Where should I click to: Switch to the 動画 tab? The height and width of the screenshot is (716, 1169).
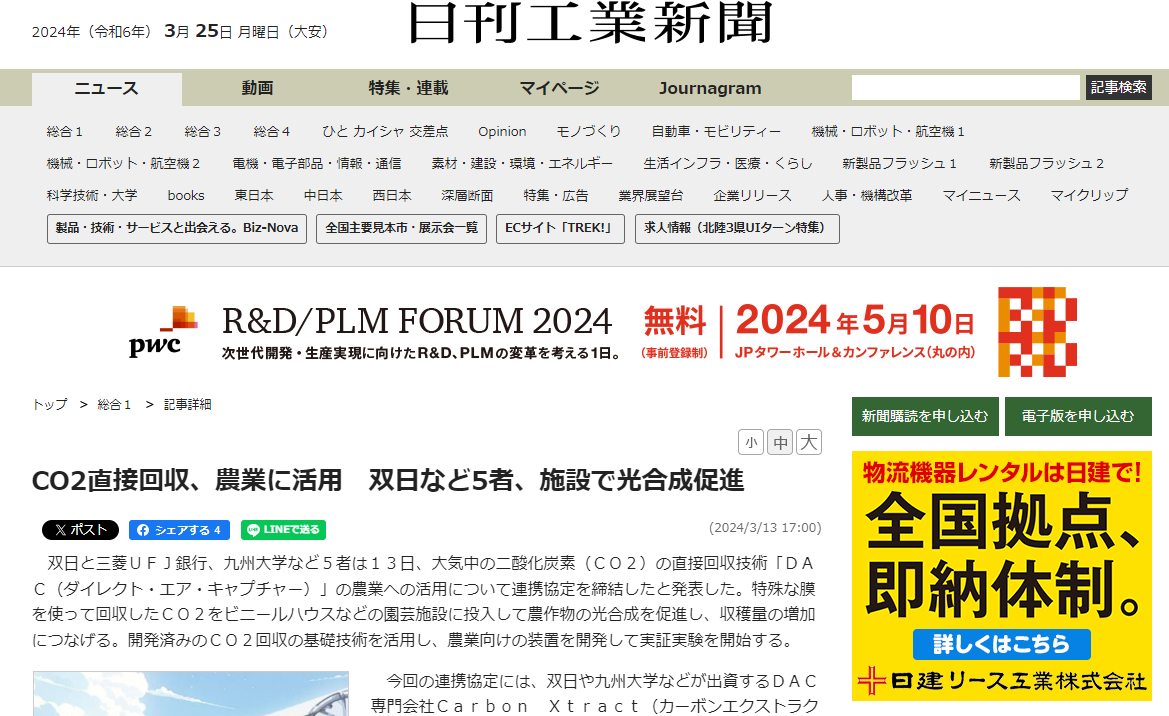[257, 88]
